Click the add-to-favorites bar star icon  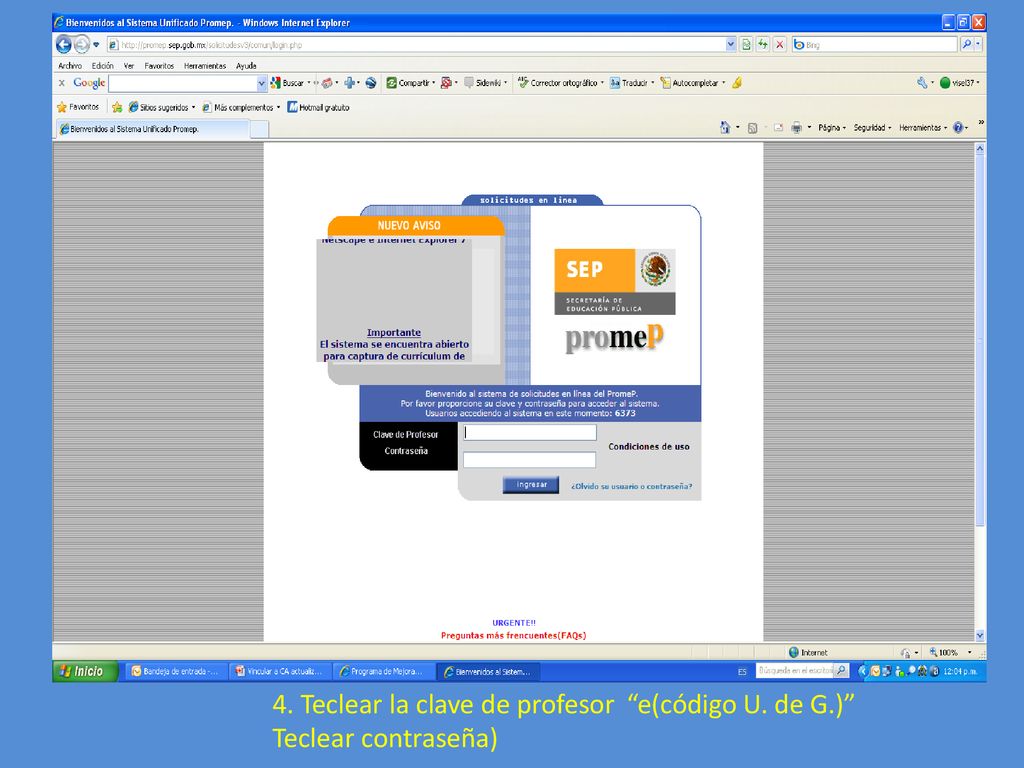click(x=117, y=107)
